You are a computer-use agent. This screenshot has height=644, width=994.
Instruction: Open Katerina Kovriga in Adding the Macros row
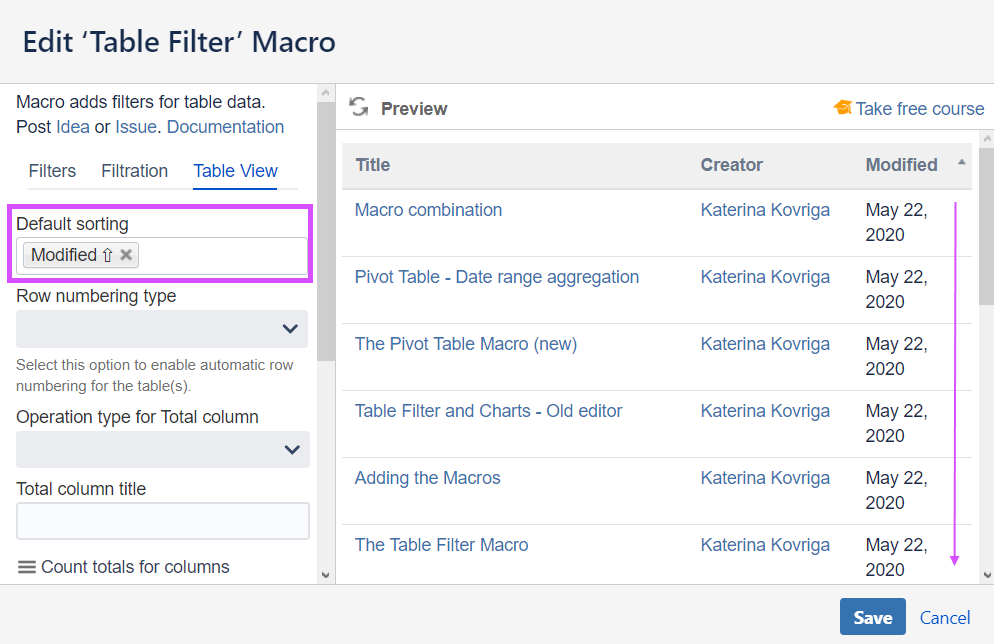click(x=765, y=478)
